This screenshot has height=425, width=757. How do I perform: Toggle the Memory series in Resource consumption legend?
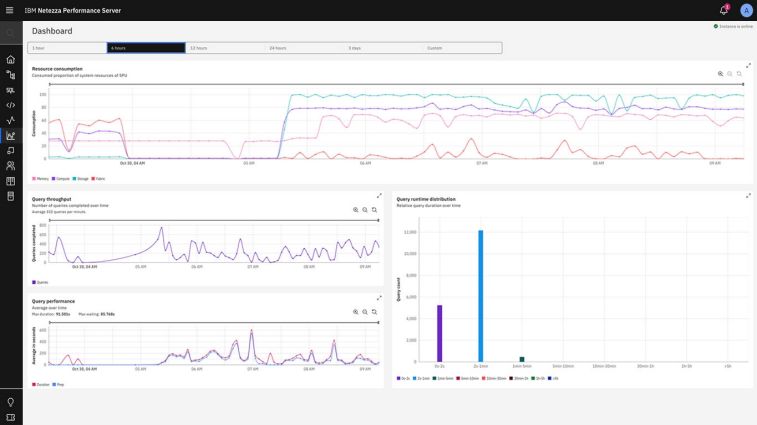(x=41, y=179)
